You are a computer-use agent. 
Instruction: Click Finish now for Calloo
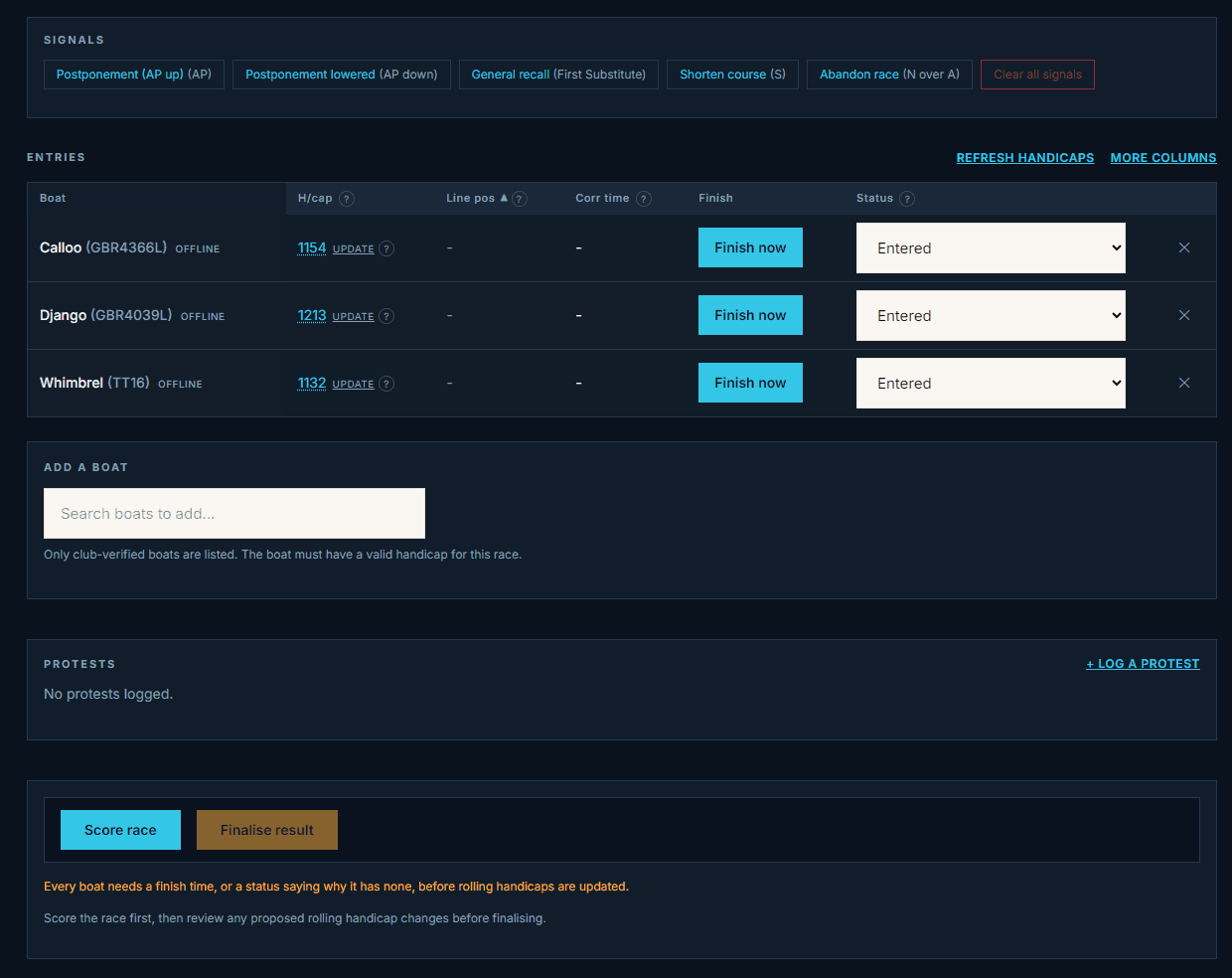tap(750, 247)
